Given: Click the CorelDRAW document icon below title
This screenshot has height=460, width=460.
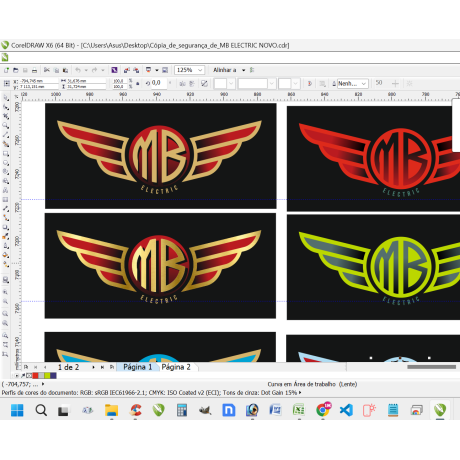Looking at the screenshot, I should pos(5,57).
